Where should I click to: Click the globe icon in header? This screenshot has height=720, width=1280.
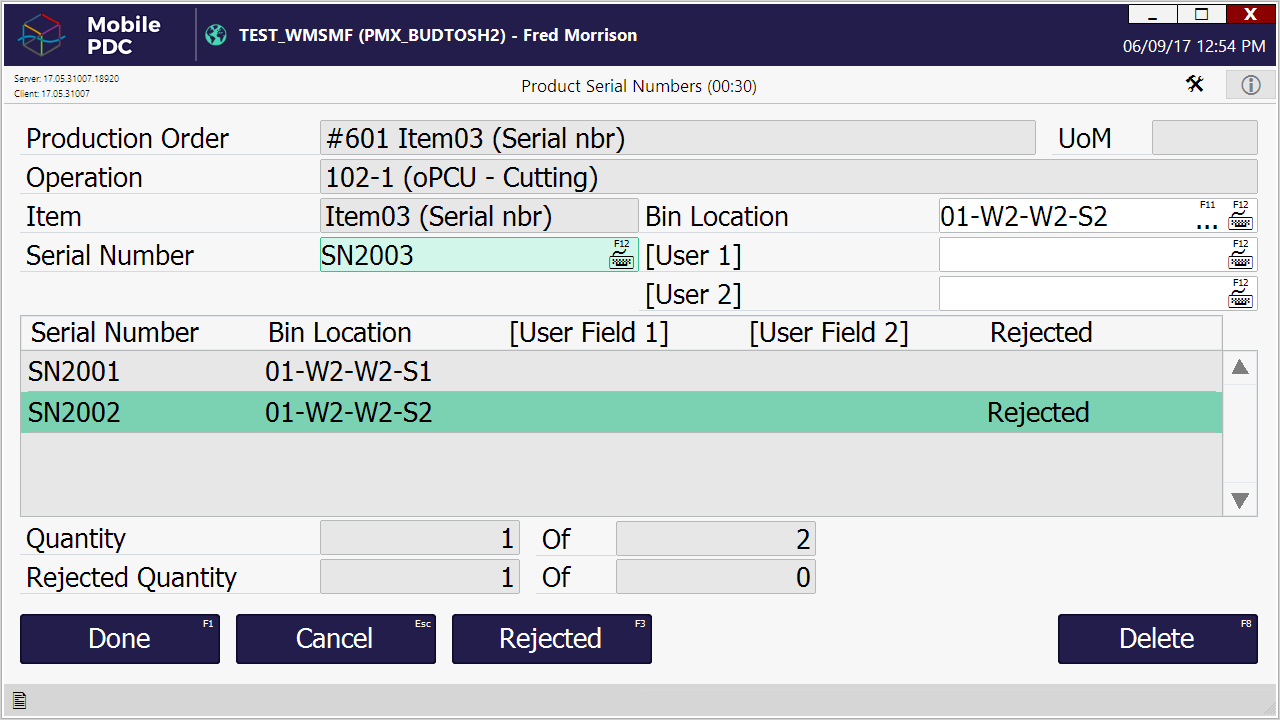coord(215,35)
